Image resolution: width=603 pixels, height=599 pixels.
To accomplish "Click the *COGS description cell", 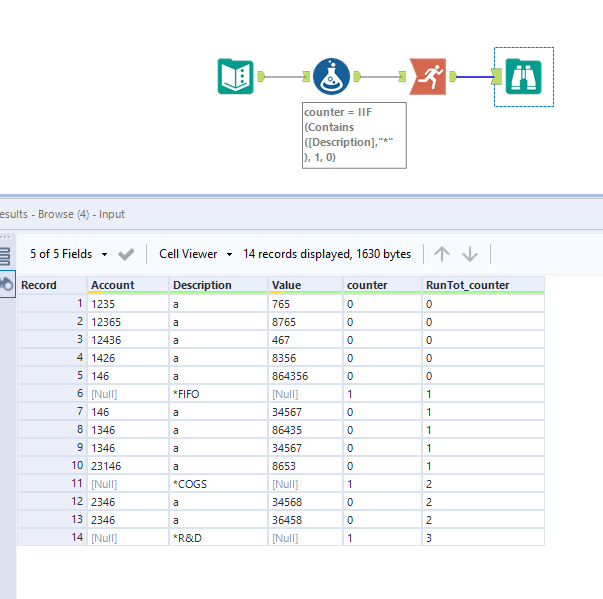I will pyautogui.click(x=217, y=482).
